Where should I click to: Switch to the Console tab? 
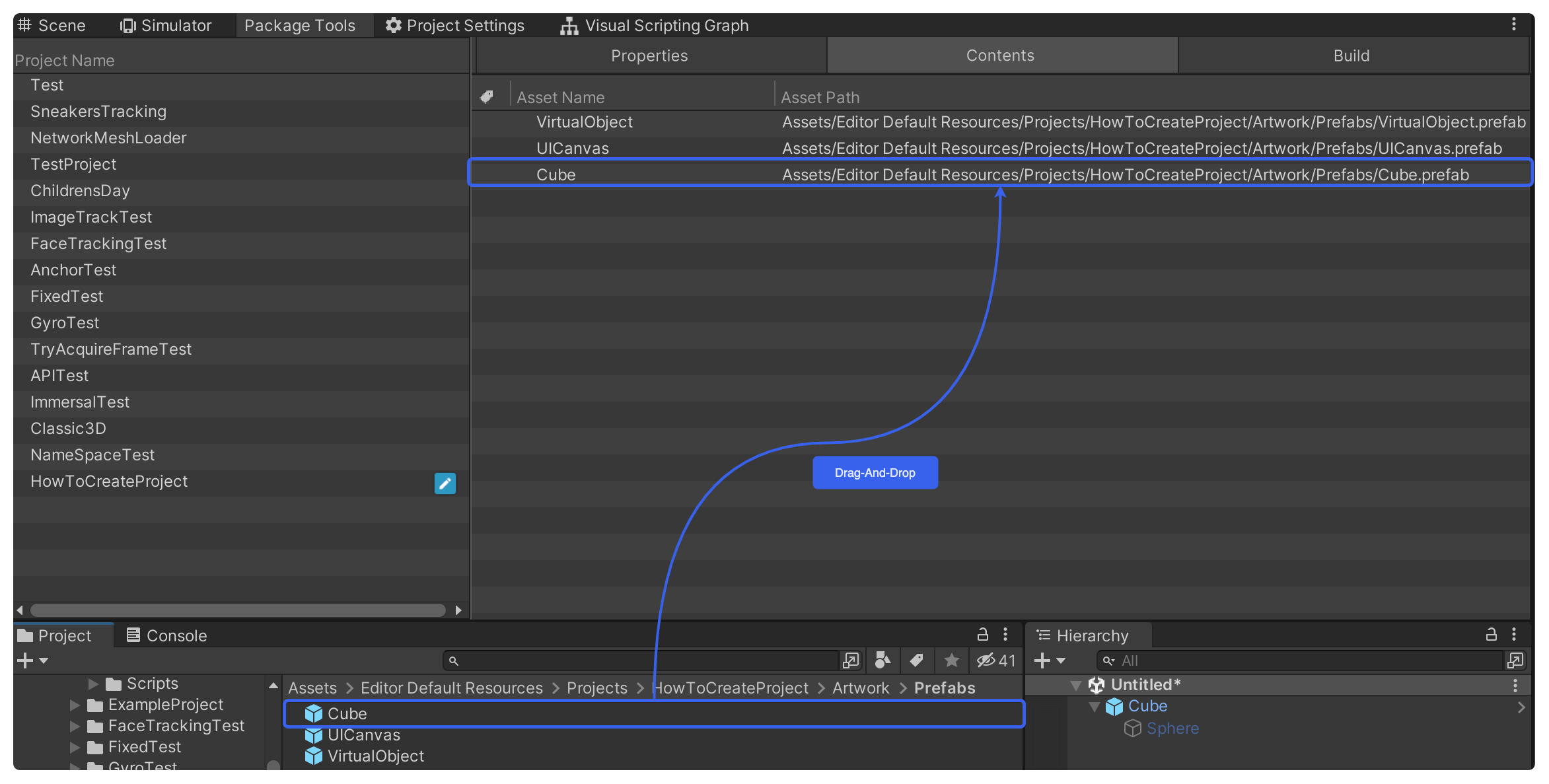167,635
